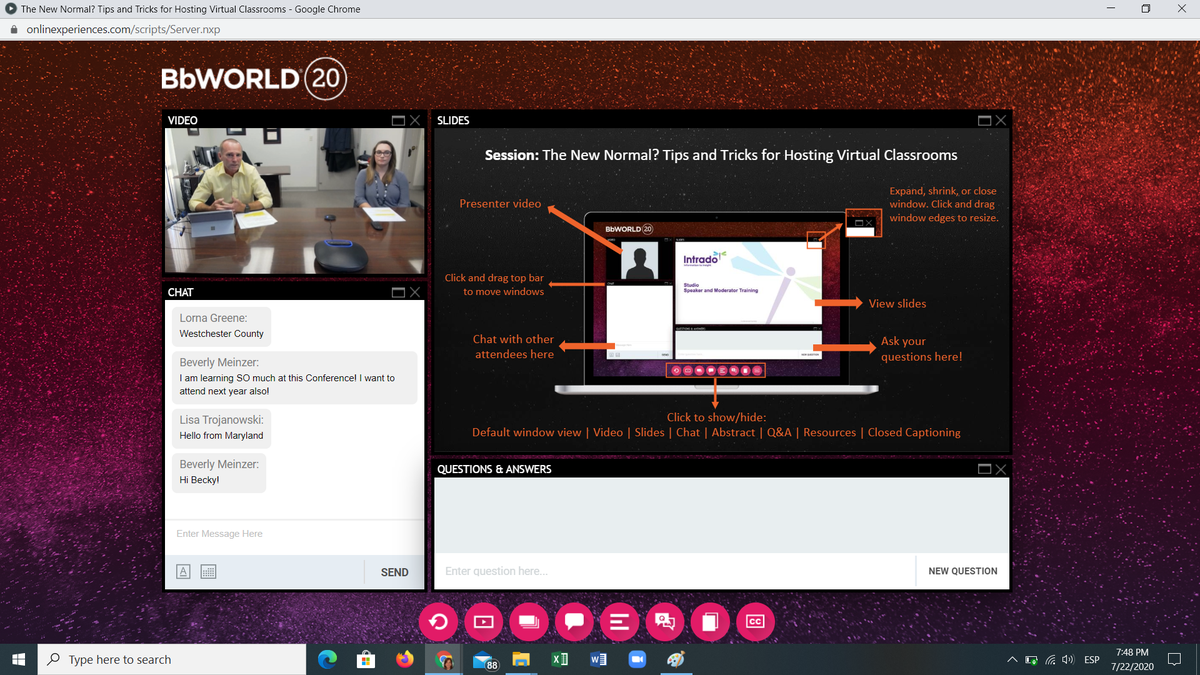Turn on Closed Captioning (CC)
Screen dimensions: 1200x675
coord(755,622)
